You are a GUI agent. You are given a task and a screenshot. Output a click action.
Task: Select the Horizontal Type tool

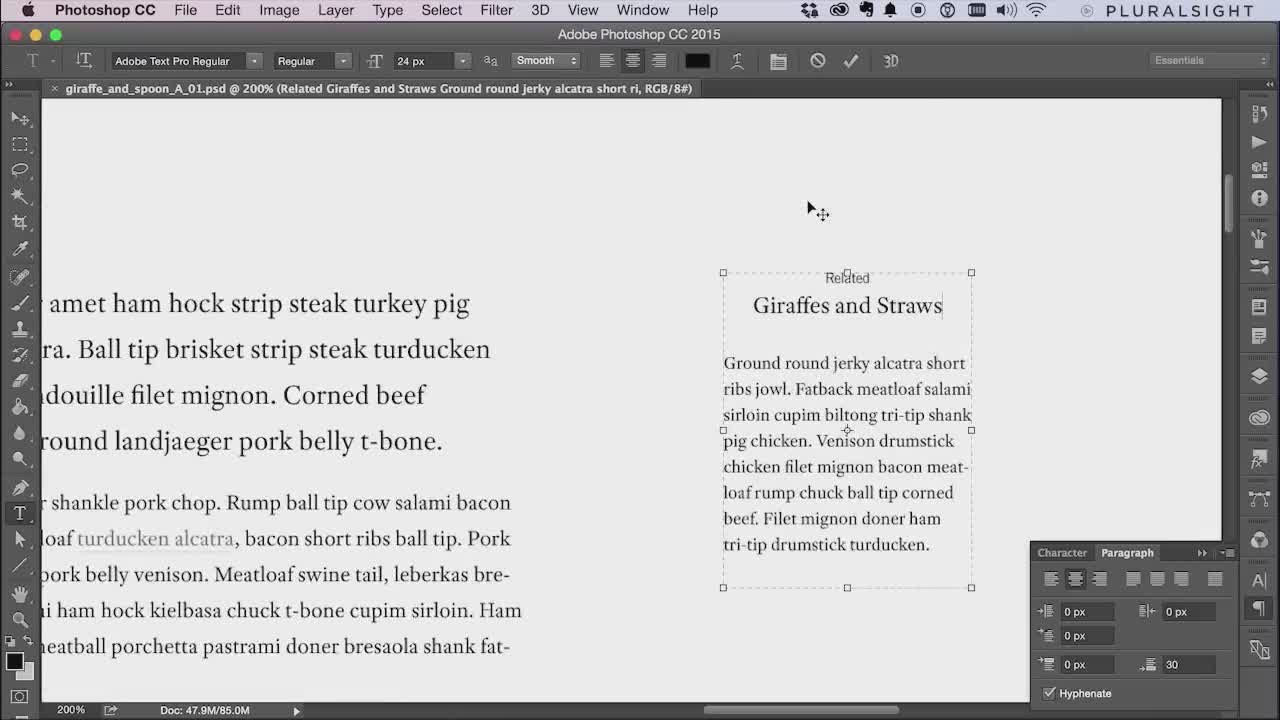pyautogui.click(x=19, y=513)
